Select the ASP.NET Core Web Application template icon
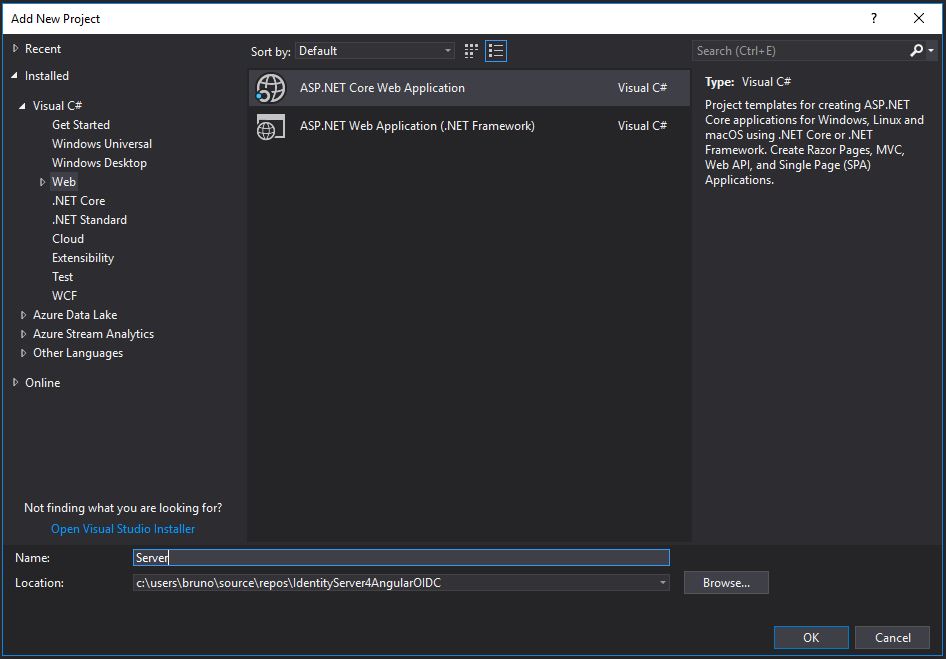 [270, 87]
